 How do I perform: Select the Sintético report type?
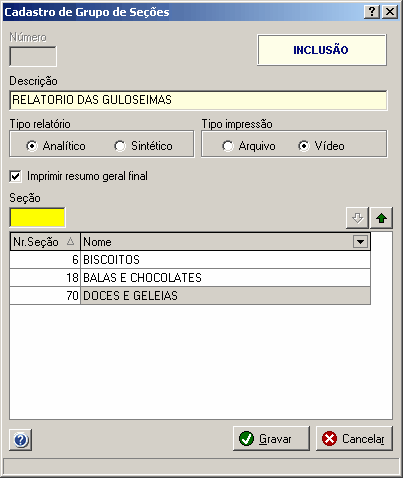[x=120, y=146]
